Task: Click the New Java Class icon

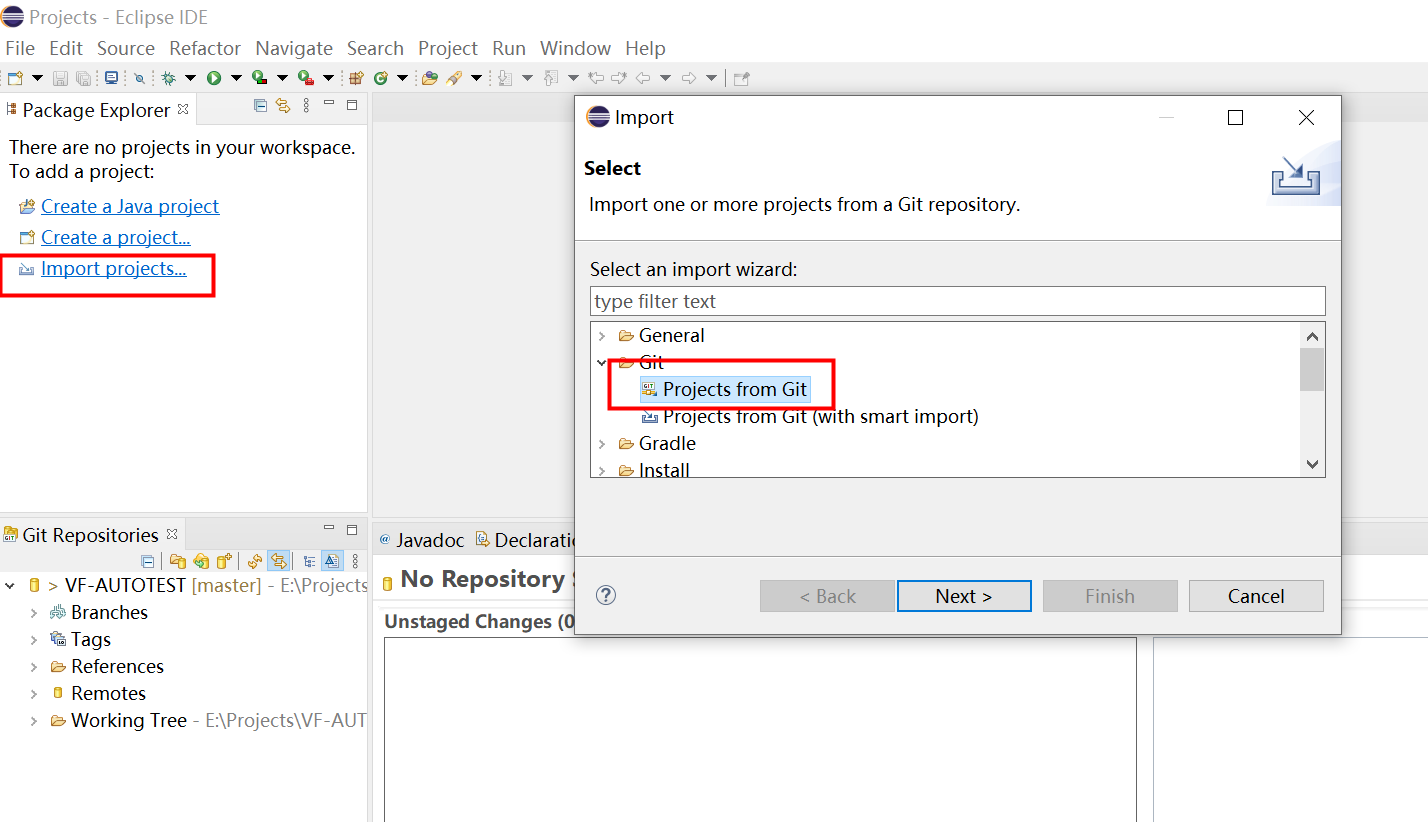Action: tap(380, 78)
